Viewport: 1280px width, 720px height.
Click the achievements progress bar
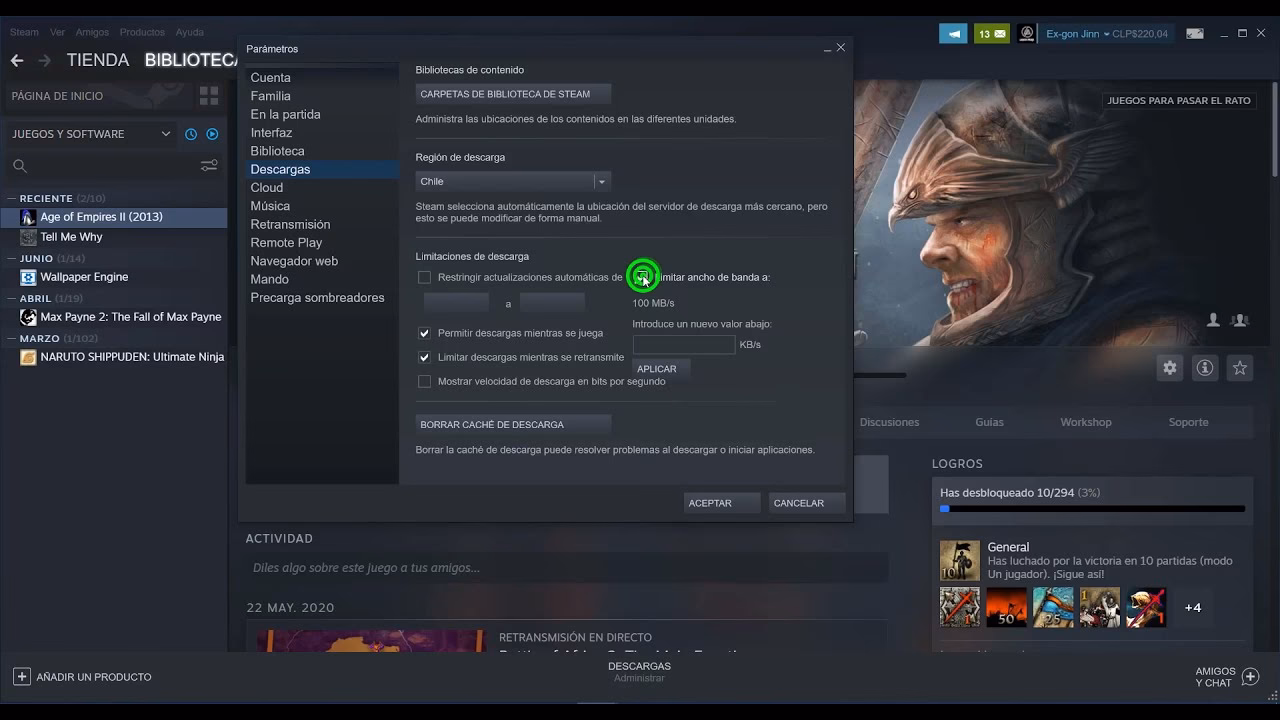[1092, 509]
